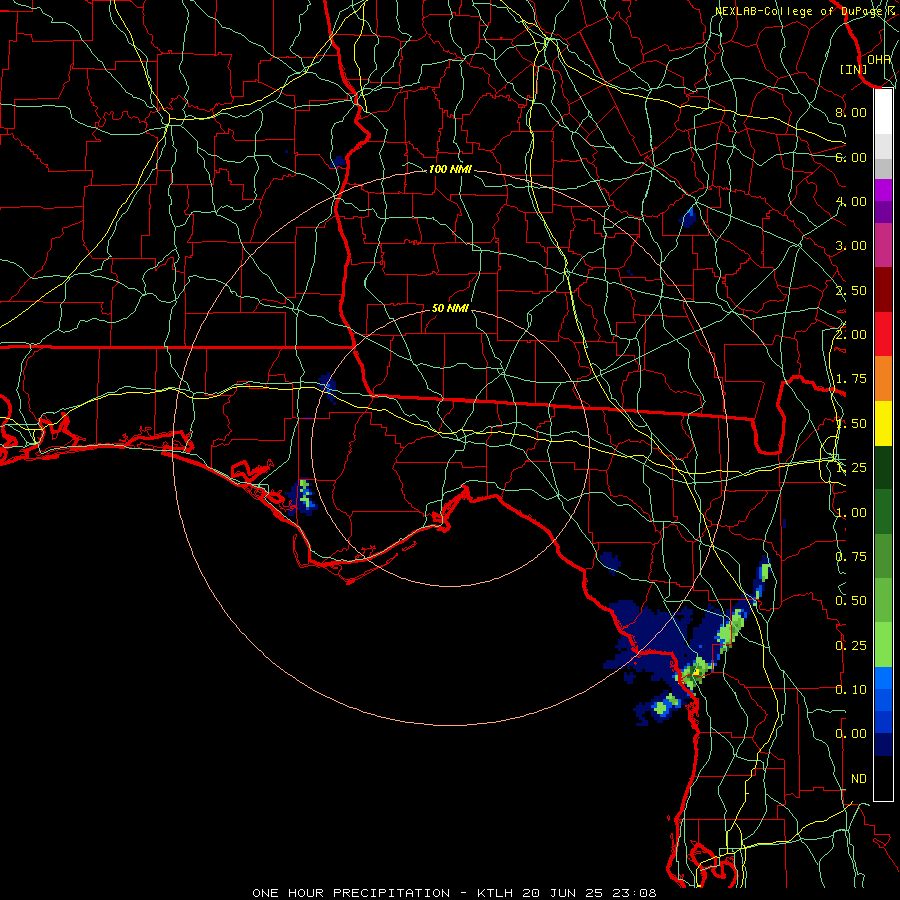Click the 50 NMI range ring label

(x=450, y=308)
